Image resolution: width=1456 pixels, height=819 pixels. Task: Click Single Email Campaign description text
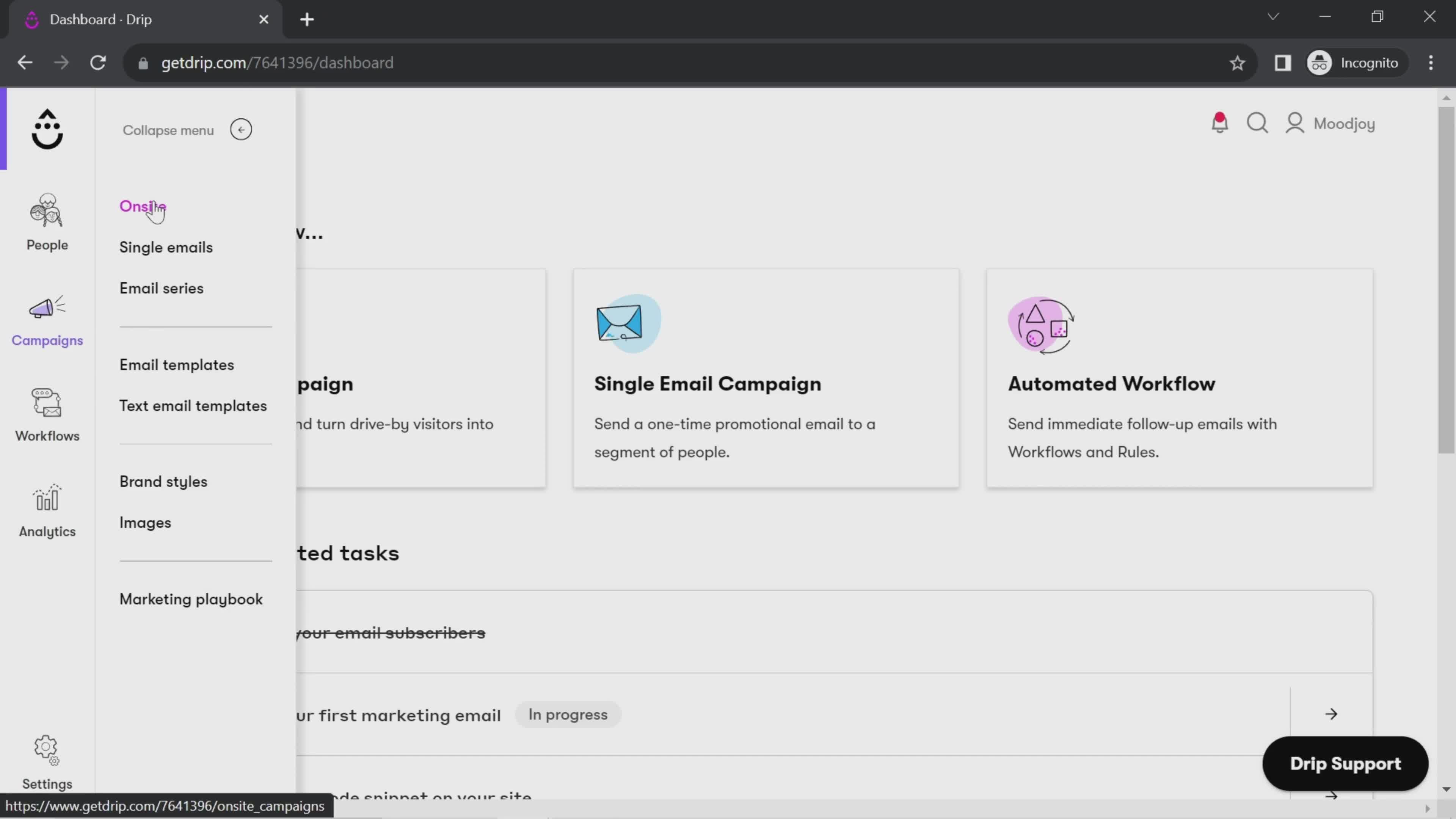point(734,438)
